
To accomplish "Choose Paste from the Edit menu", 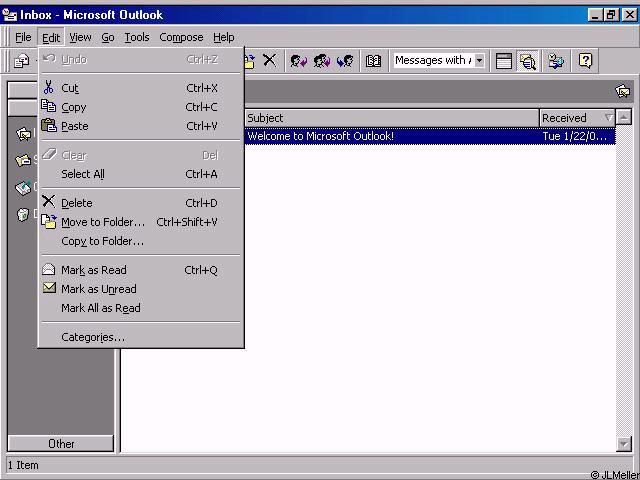I will pyautogui.click(x=141, y=126).
